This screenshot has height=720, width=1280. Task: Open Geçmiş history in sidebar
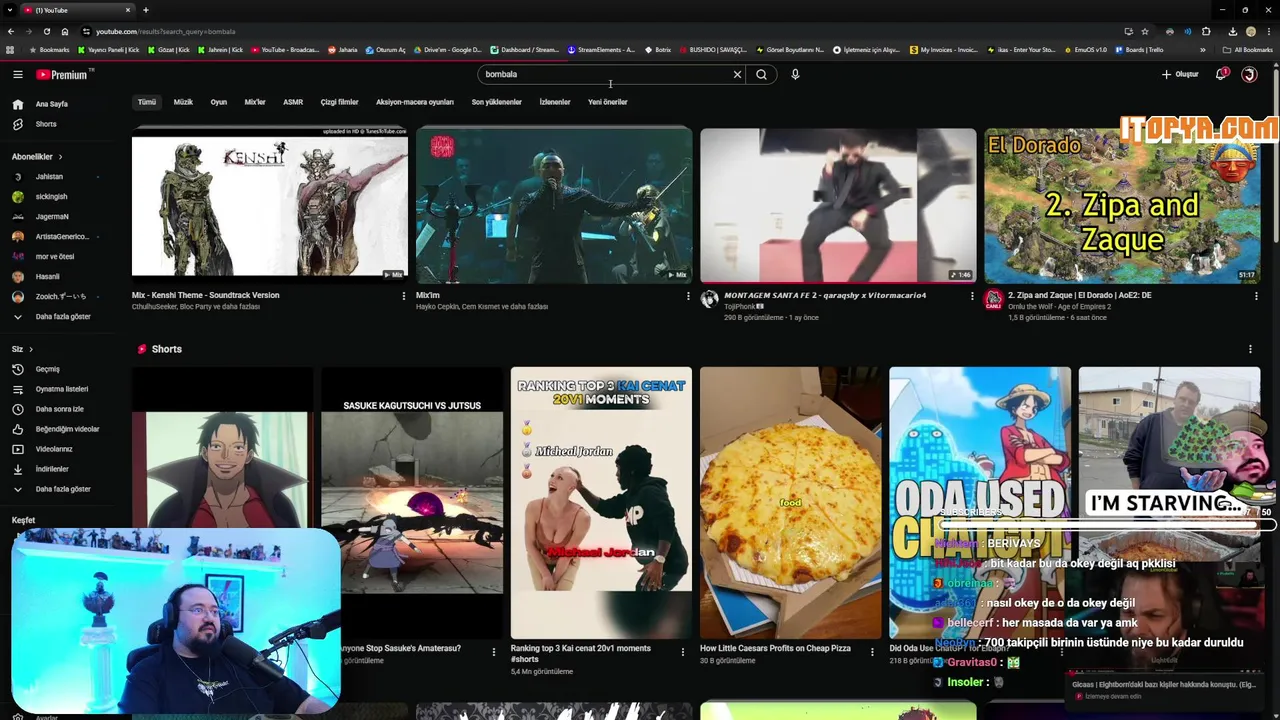coord(48,369)
